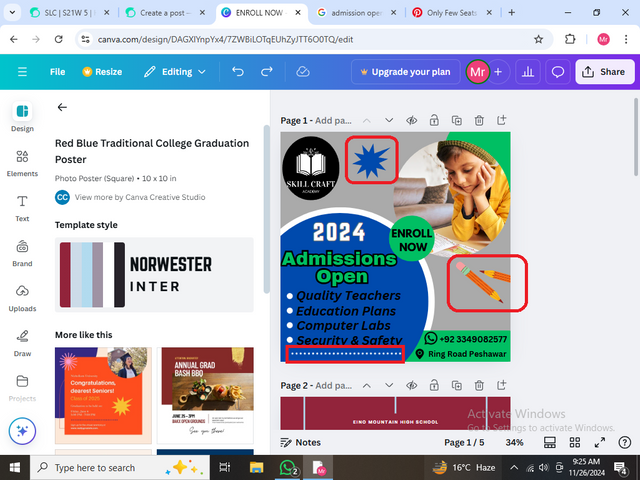
Task: Open Canva Magic assistant sparkle button
Action: [22, 431]
